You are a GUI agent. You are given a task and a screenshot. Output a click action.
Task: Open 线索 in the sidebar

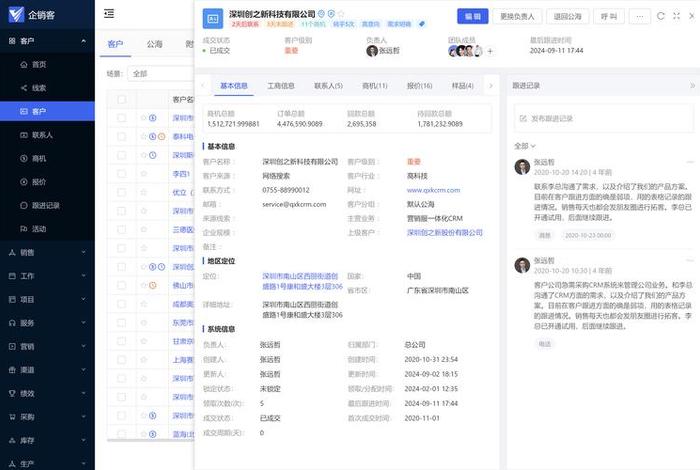coord(39,88)
